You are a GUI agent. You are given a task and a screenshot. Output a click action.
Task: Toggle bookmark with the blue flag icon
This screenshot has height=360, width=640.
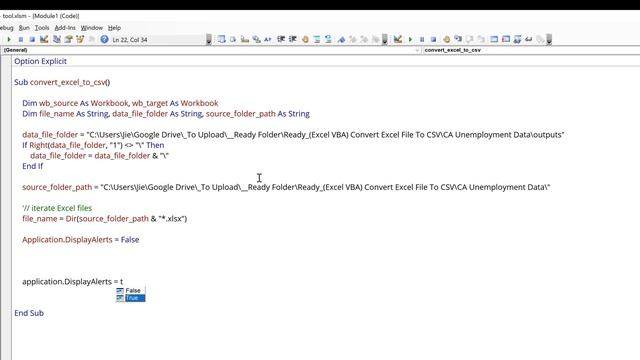click(341, 40)
